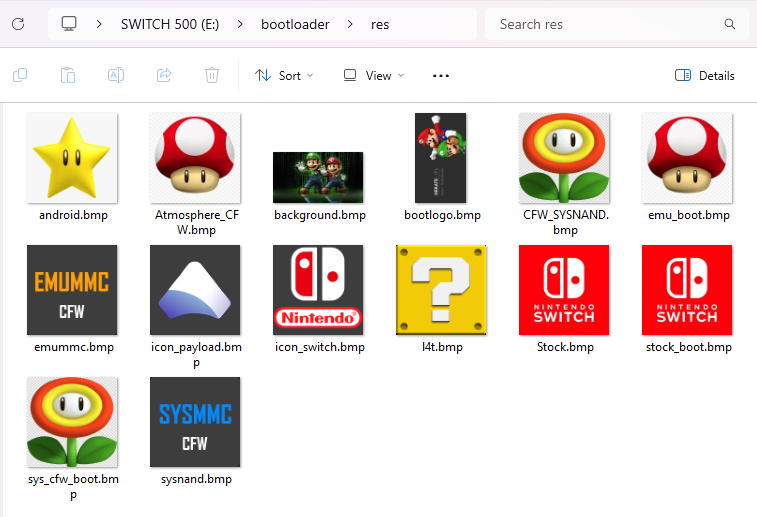The height and width of the screenshot is (517, 757).
Task: Click the background.bmp file name
Action: pyautogui.click(x=320, y=215)
